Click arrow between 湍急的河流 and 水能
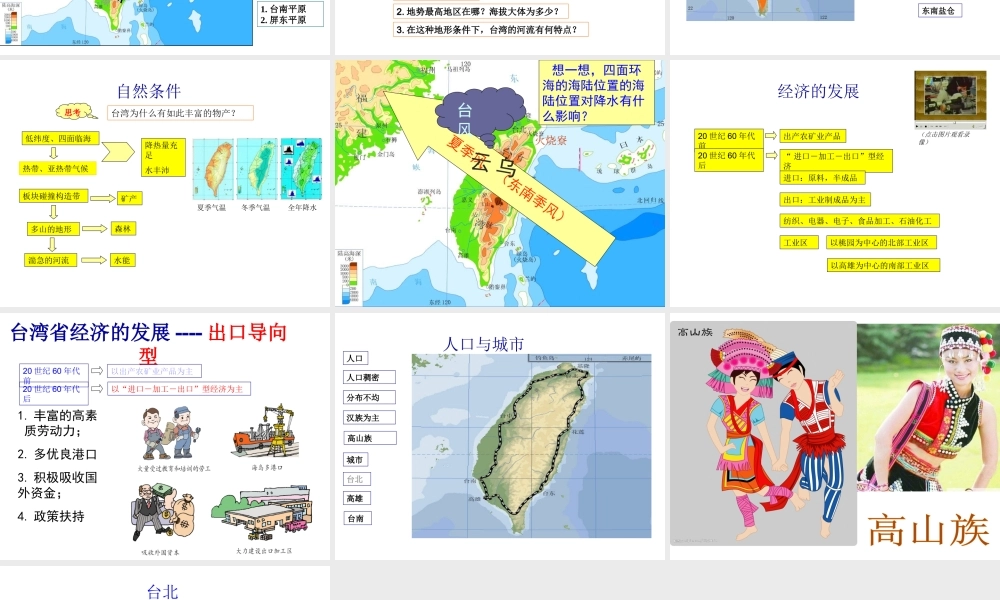1000x600 pixels. (x=93, y=260)
